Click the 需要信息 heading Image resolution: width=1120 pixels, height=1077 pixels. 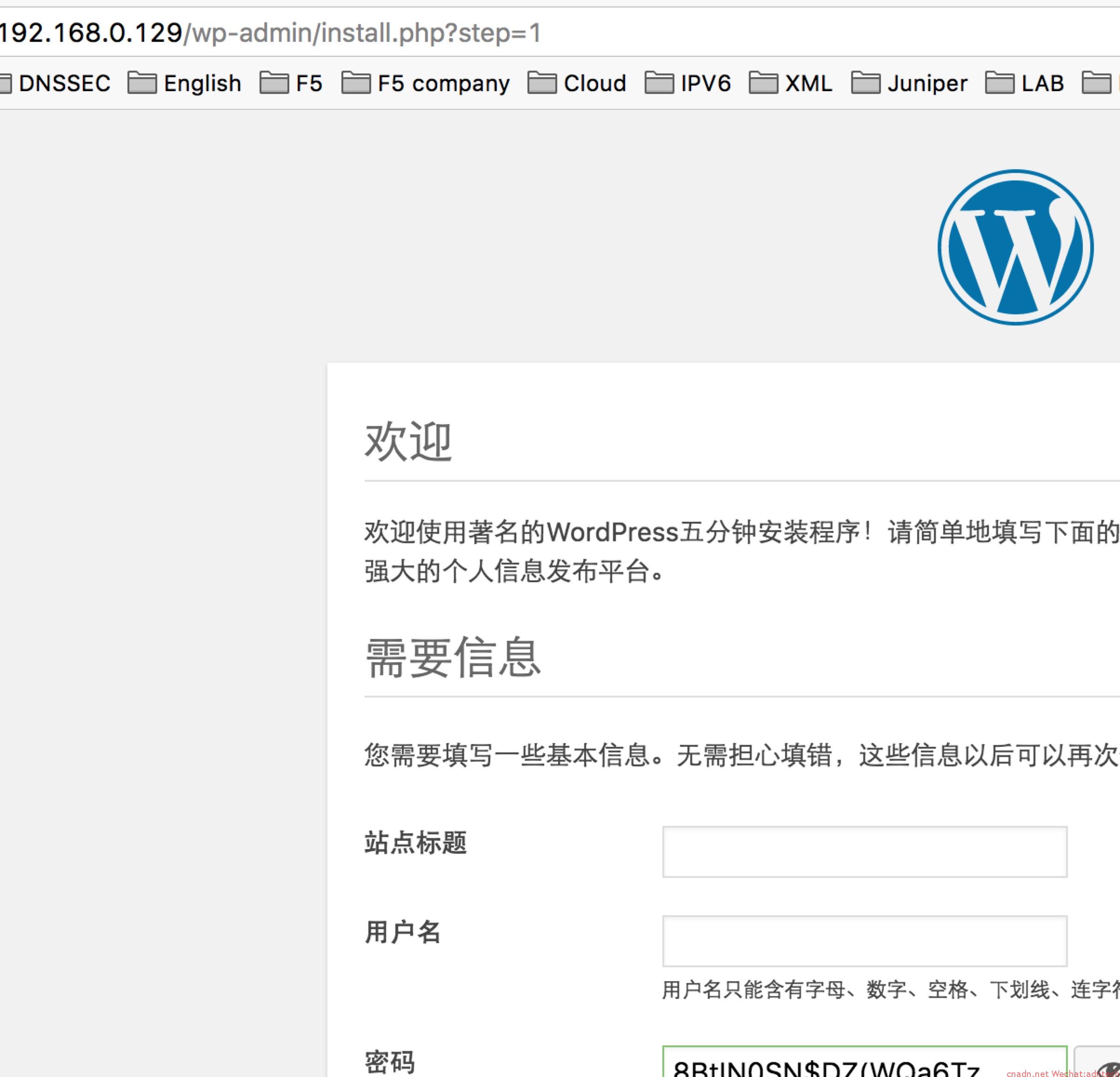coord(453,658)
